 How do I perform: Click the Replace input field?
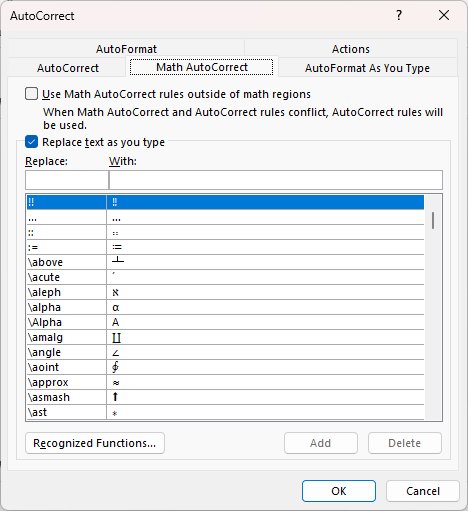coord(67,180)
